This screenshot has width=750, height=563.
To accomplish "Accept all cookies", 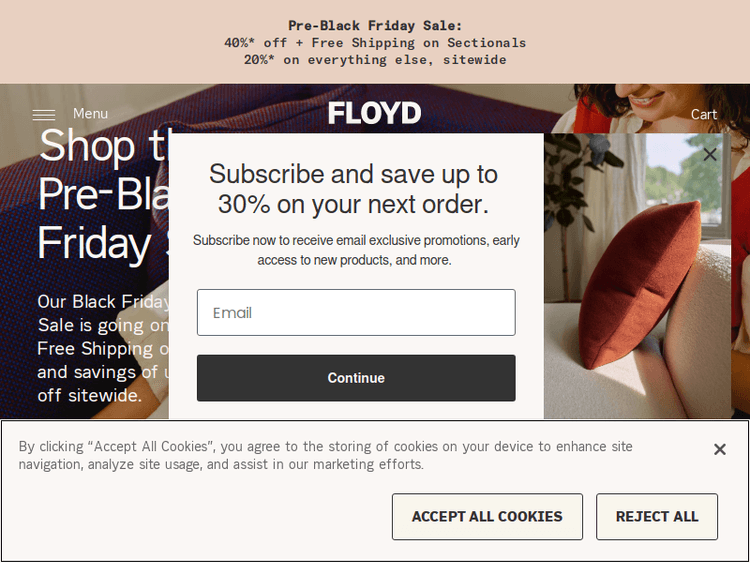I will 487,517.
